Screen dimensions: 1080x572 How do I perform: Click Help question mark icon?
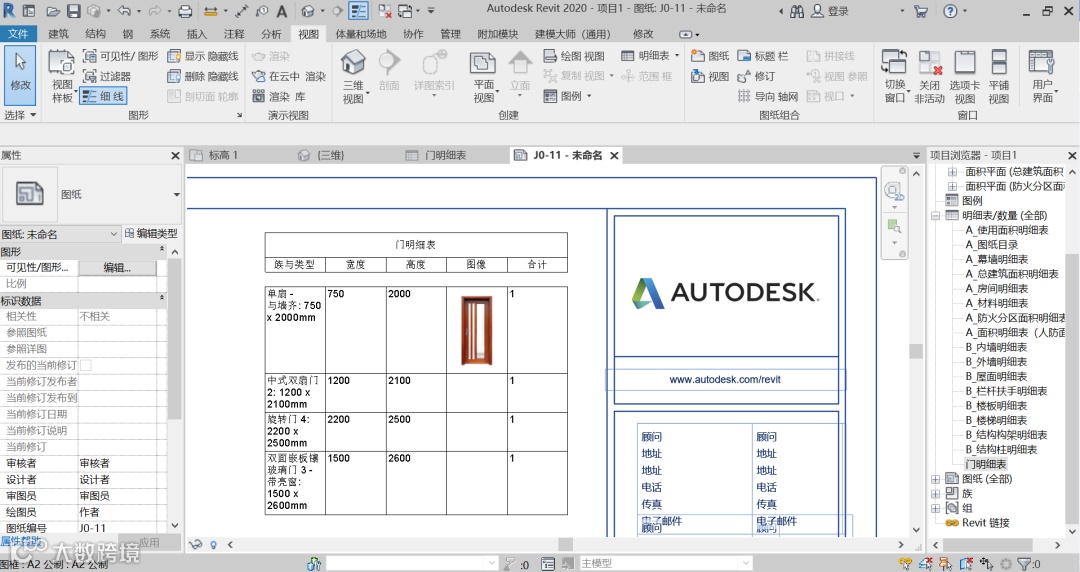950,11
